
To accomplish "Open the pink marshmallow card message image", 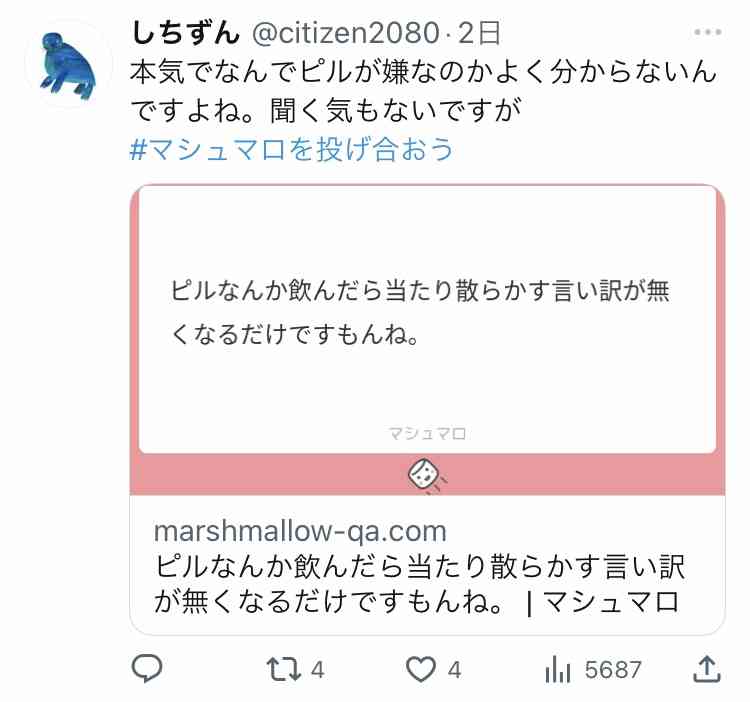I will pyautogui.click(x=428, y=340).
